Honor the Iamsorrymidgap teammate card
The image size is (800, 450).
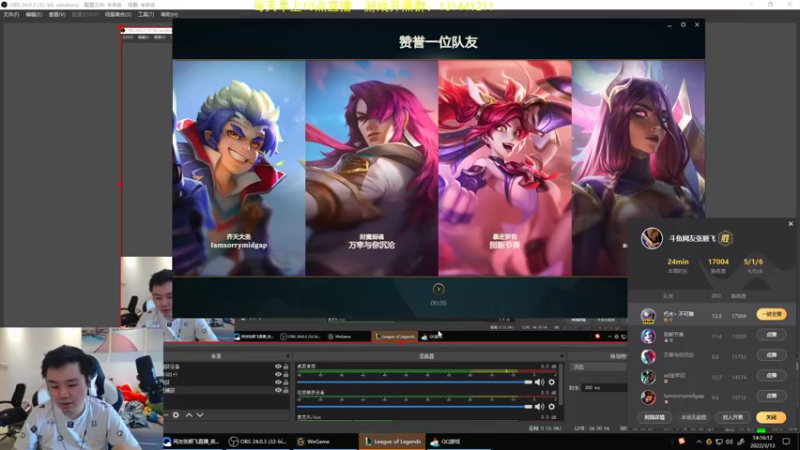pos(239,168)
